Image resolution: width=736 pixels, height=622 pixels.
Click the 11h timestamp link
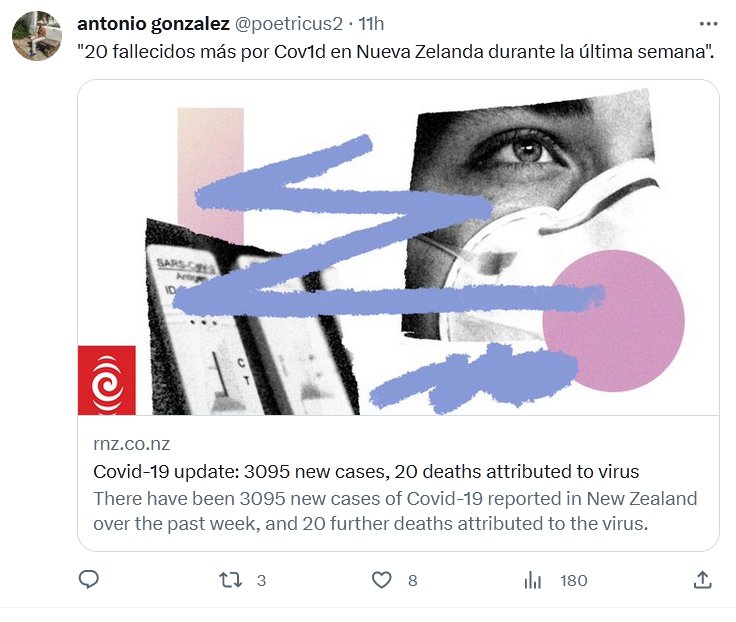pos(371,23)
